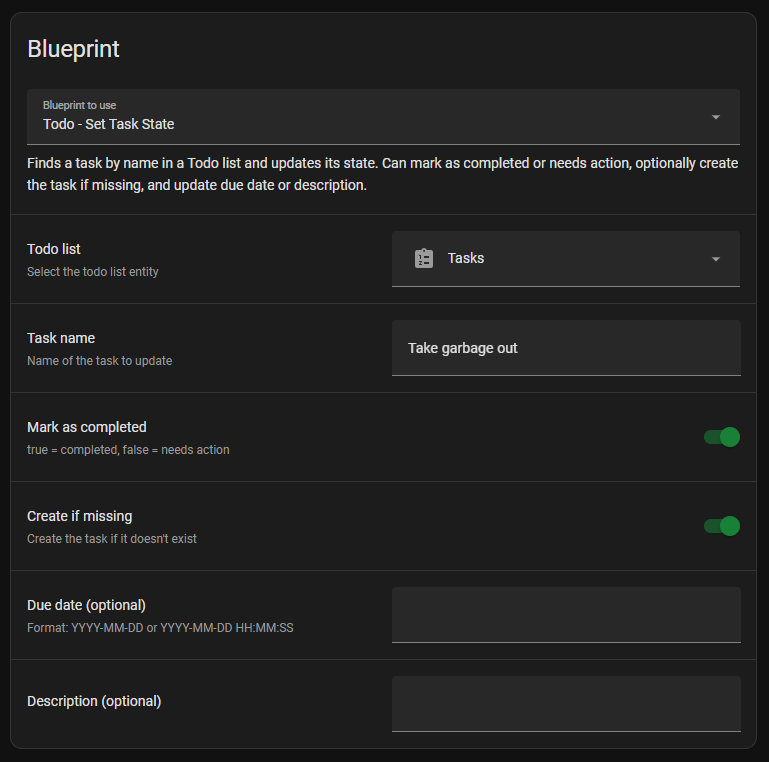Turn off the Create if missing switch
Image resolution: width=769 pixels, height=762 pixels.
(x=722, y=526)
